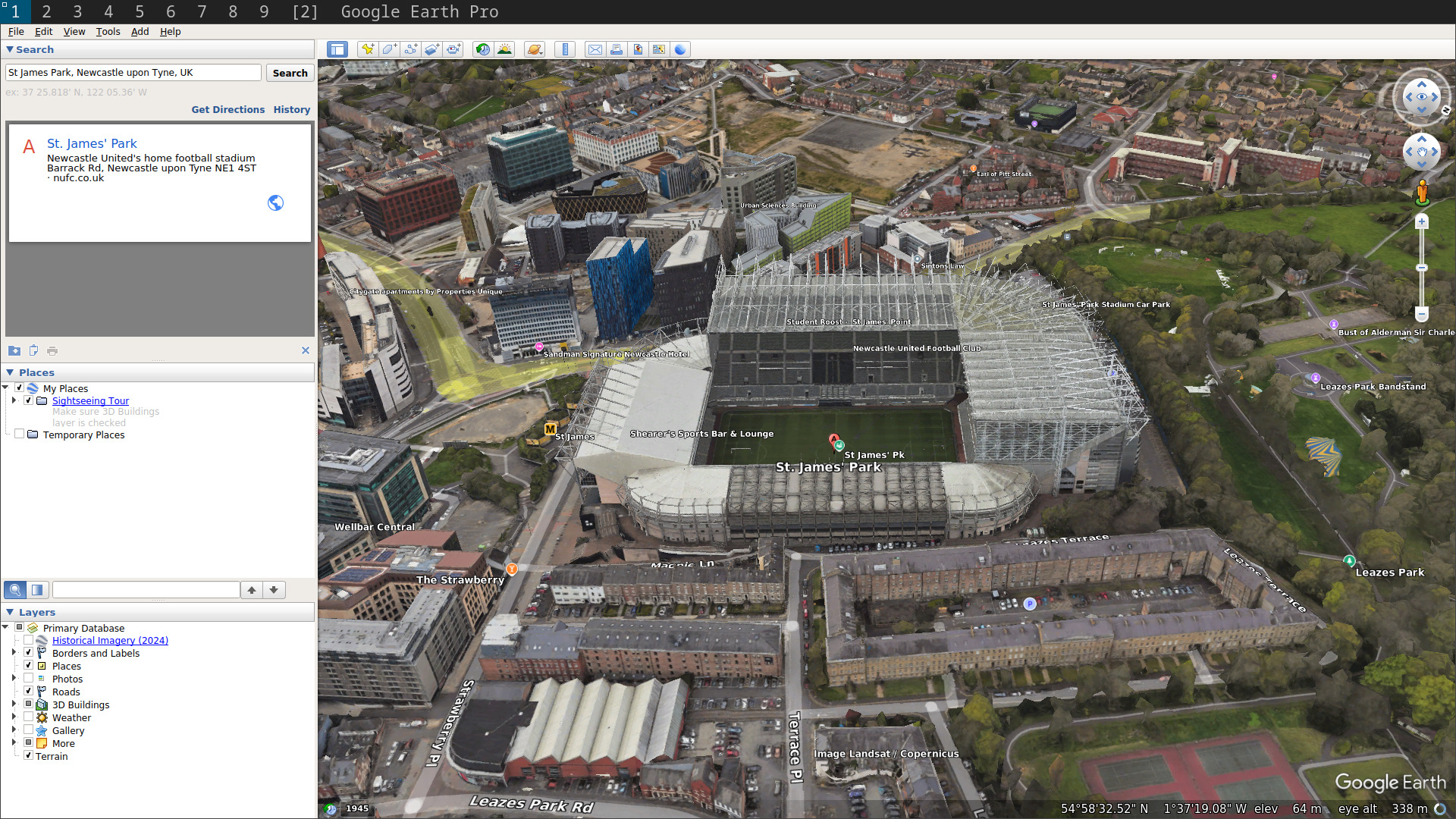
Task: Select the Add Path tool
Action: point(410,49)
